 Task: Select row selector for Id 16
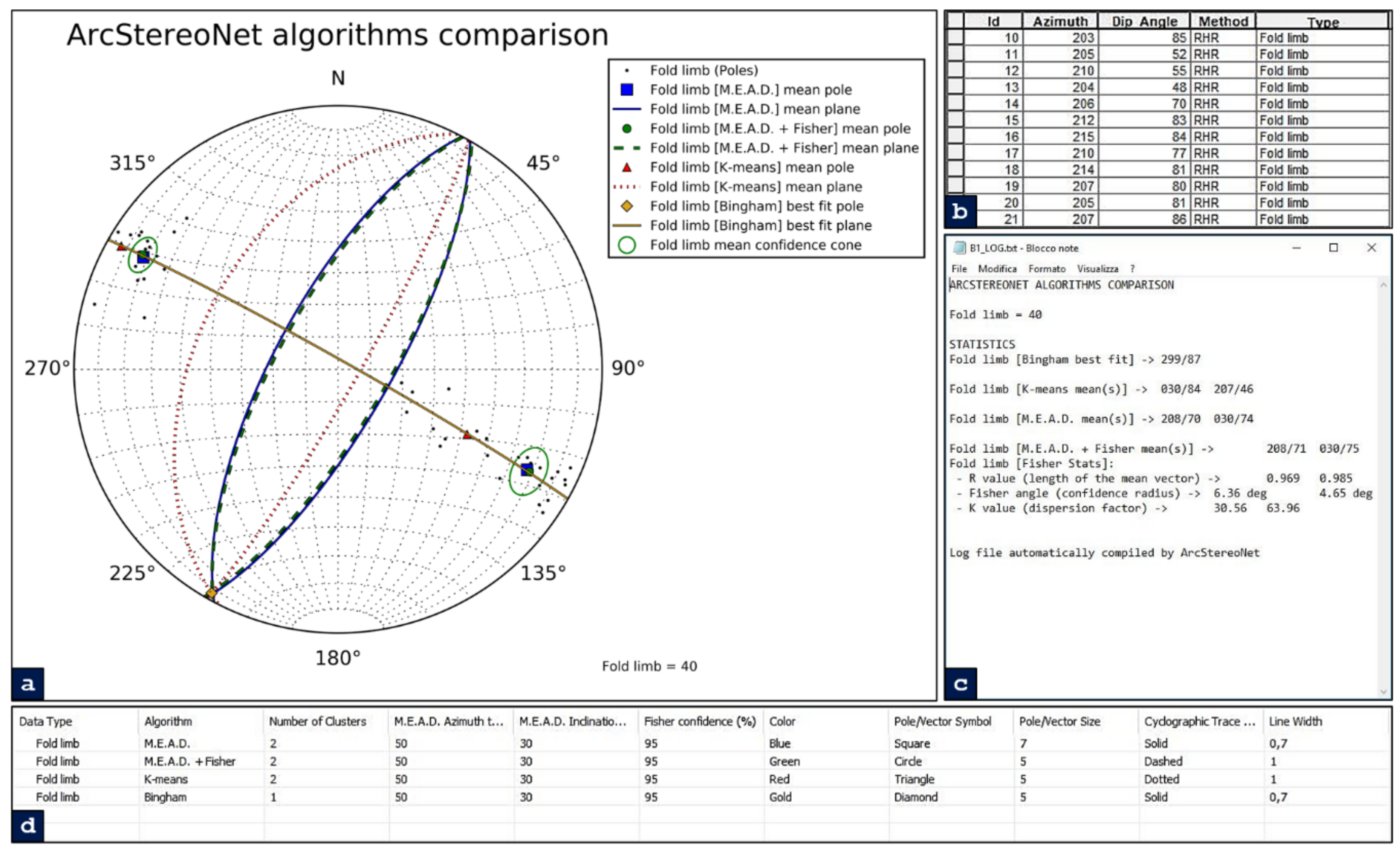(x=955, y=136)
